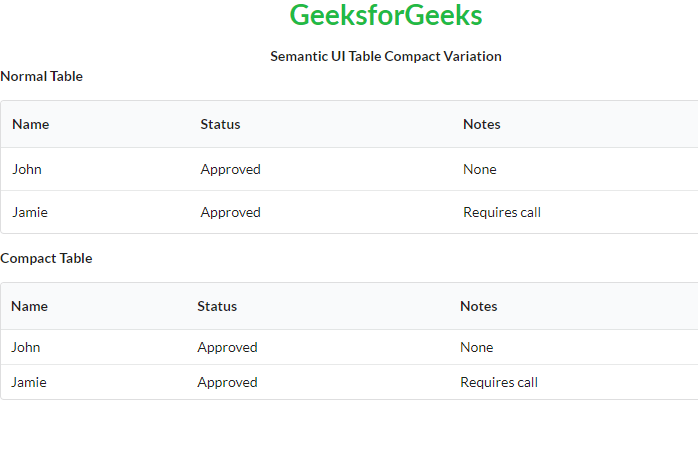Image resolution: width=698 pixels, height=454 pixels.
Task: Select the Name header in Normal Table
Action: click(x=30, y=124)
